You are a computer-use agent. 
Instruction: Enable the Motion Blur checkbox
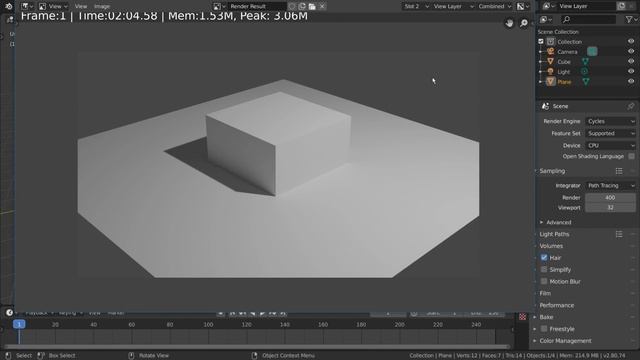544,281
